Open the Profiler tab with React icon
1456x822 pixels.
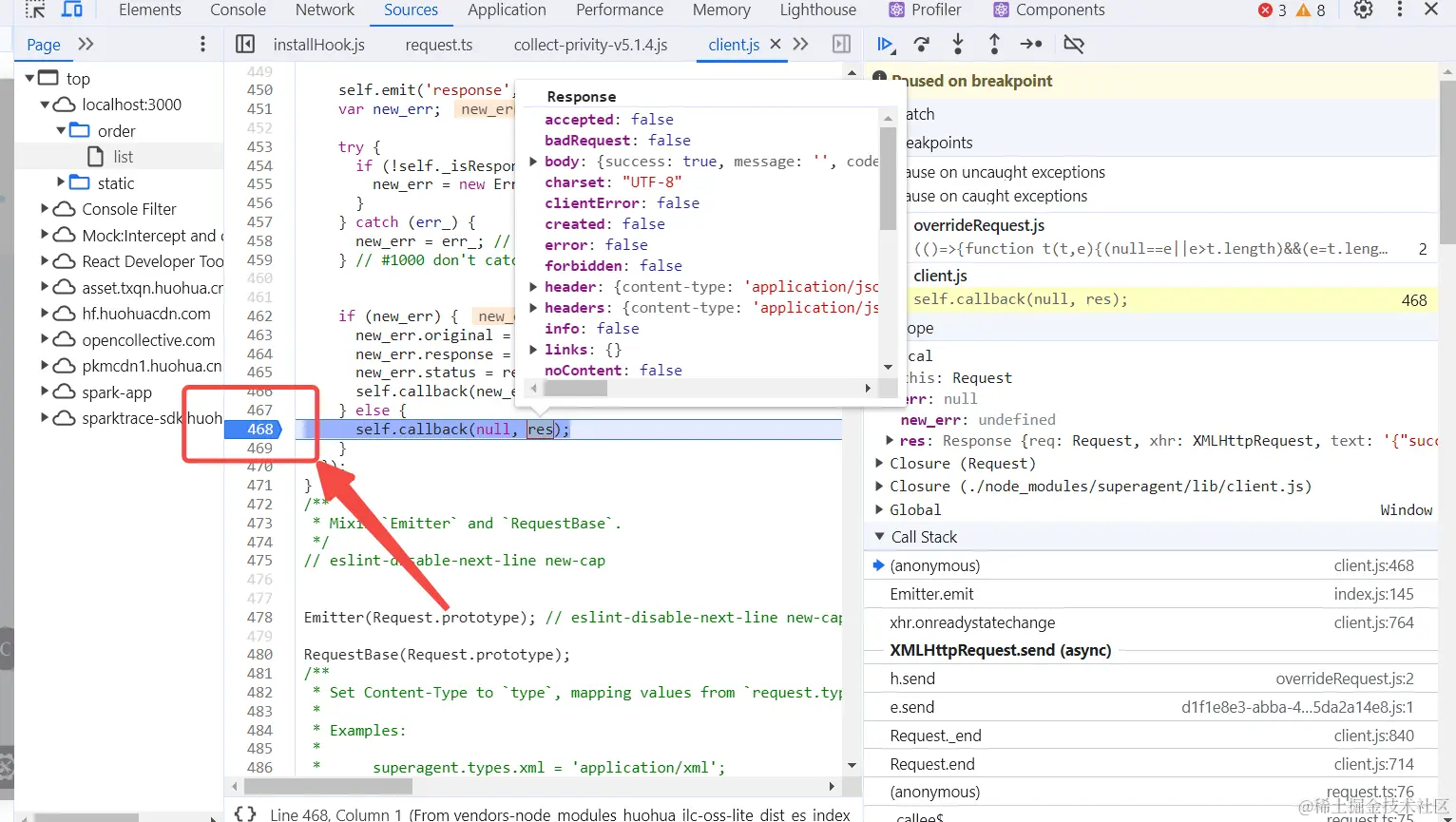tap(925, 10)
